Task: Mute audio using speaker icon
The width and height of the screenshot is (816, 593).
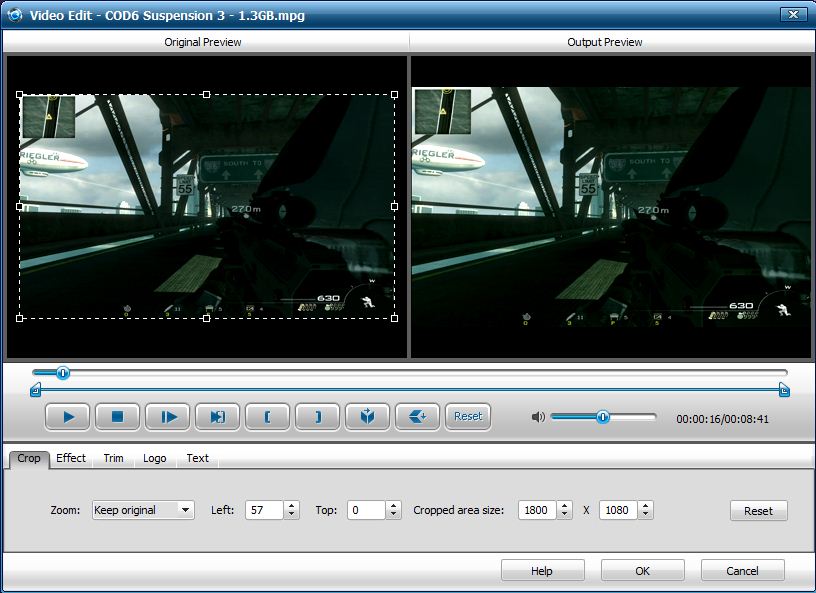Action: [538, 417]
